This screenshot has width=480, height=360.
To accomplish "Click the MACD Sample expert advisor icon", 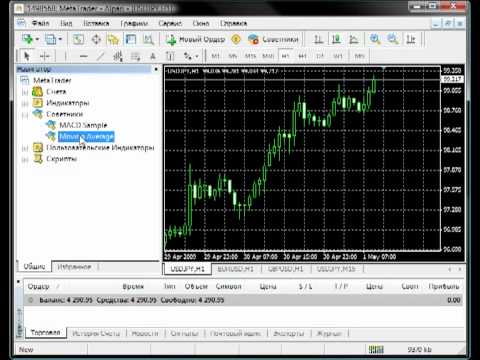I will 51,125.
